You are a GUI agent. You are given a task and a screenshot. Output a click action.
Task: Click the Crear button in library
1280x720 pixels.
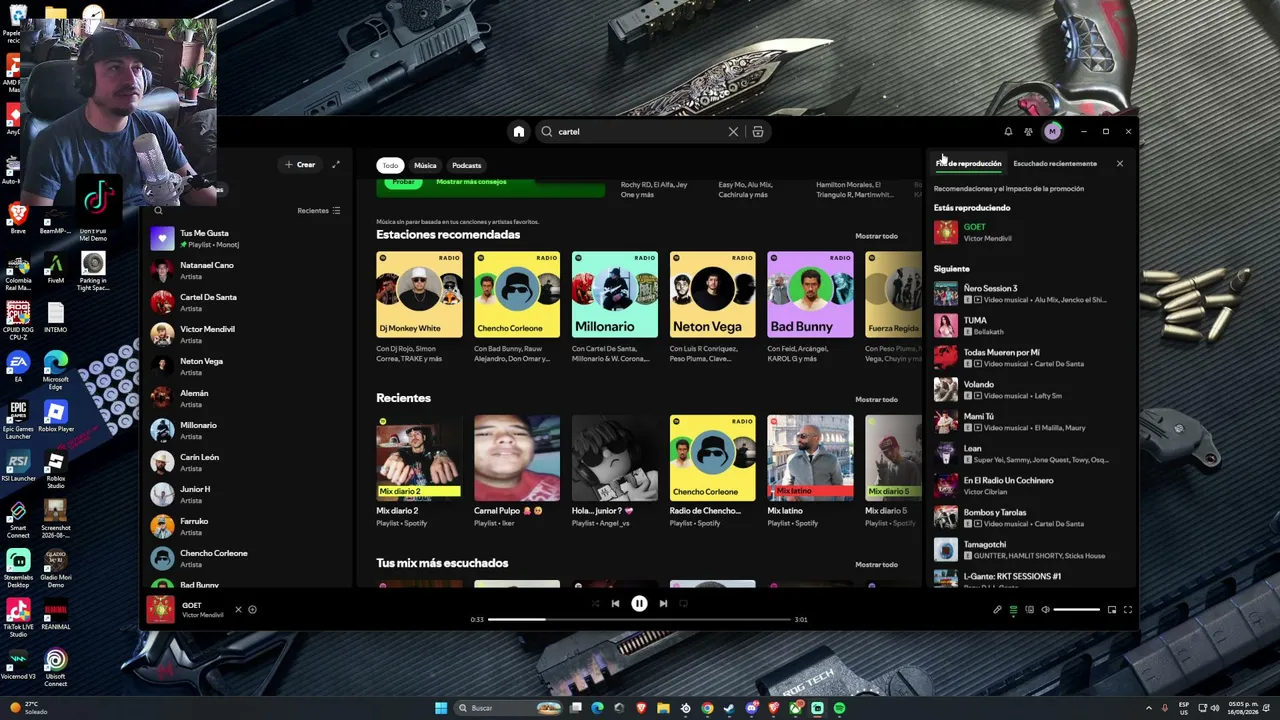(x=300, y=165)
